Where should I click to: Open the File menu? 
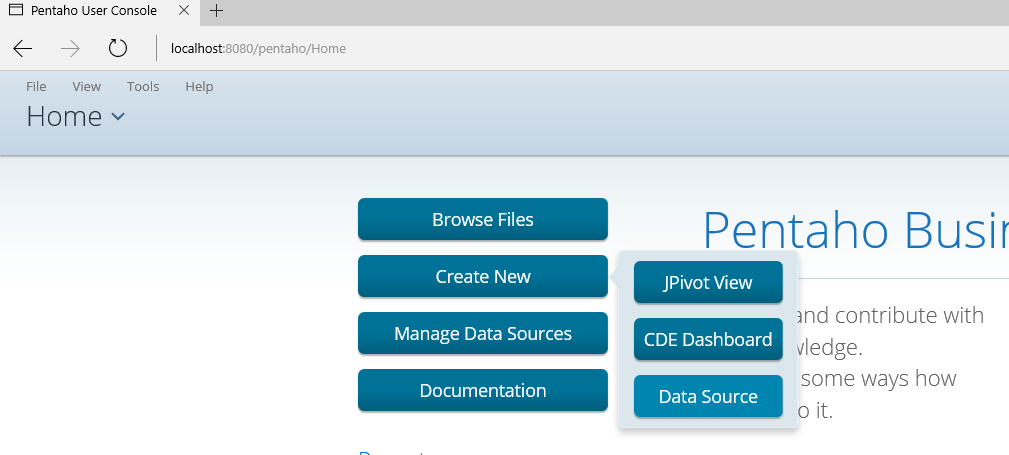coord(36,86)
